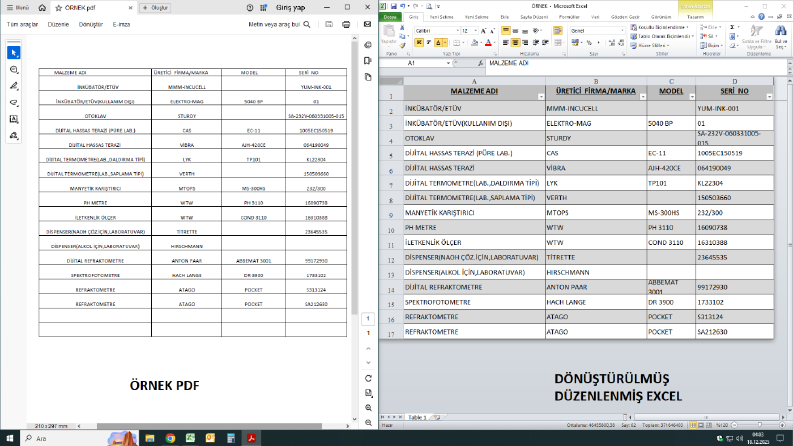793x446 pixels.
Task: Toggle align text left in Excel
Action: tap(506, 43)
